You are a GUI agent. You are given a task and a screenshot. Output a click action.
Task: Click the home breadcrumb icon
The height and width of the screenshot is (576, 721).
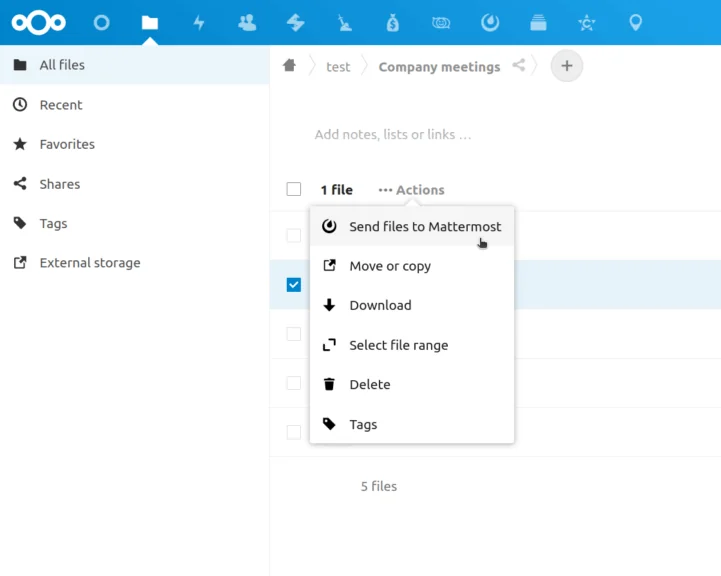click(289, 66)
